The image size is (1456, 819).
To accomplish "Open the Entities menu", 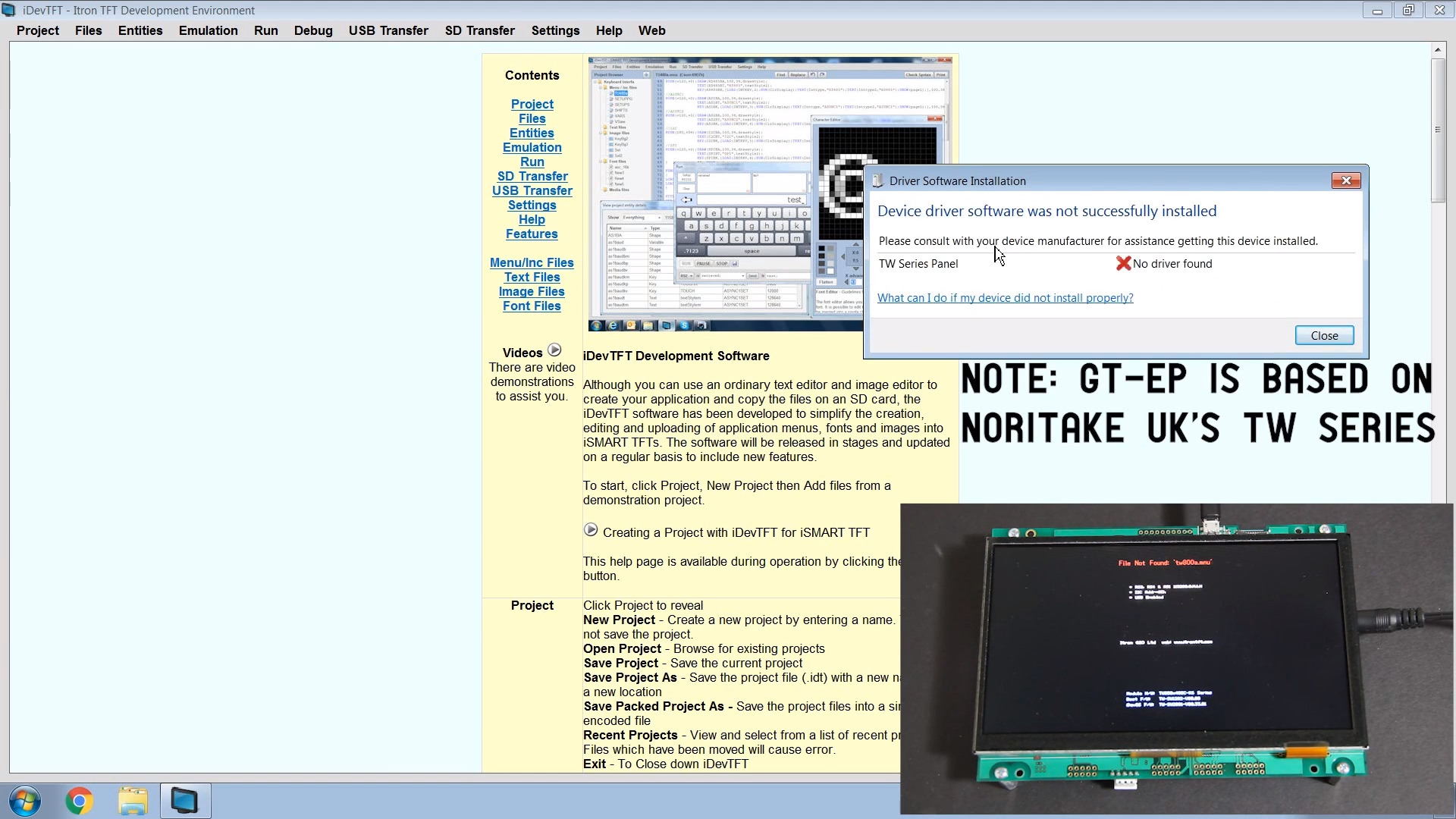I will pyautogui.click(x=140, y=30).
